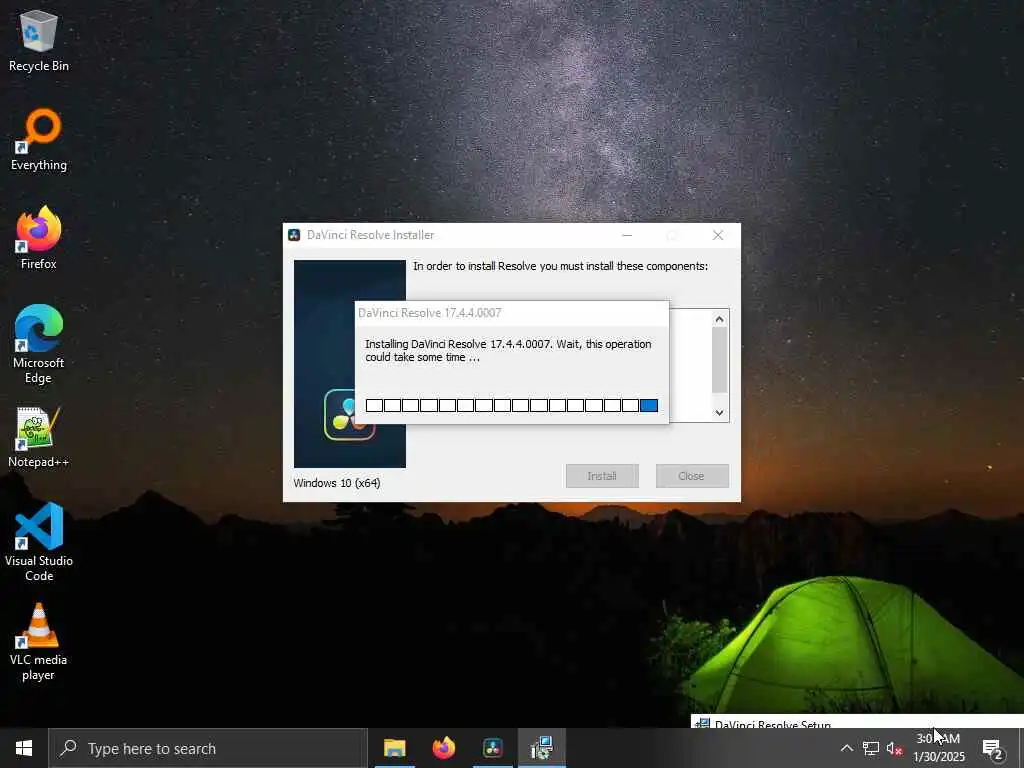Click the DaVinci Resolve Setup tooltip

click(857, 722)
